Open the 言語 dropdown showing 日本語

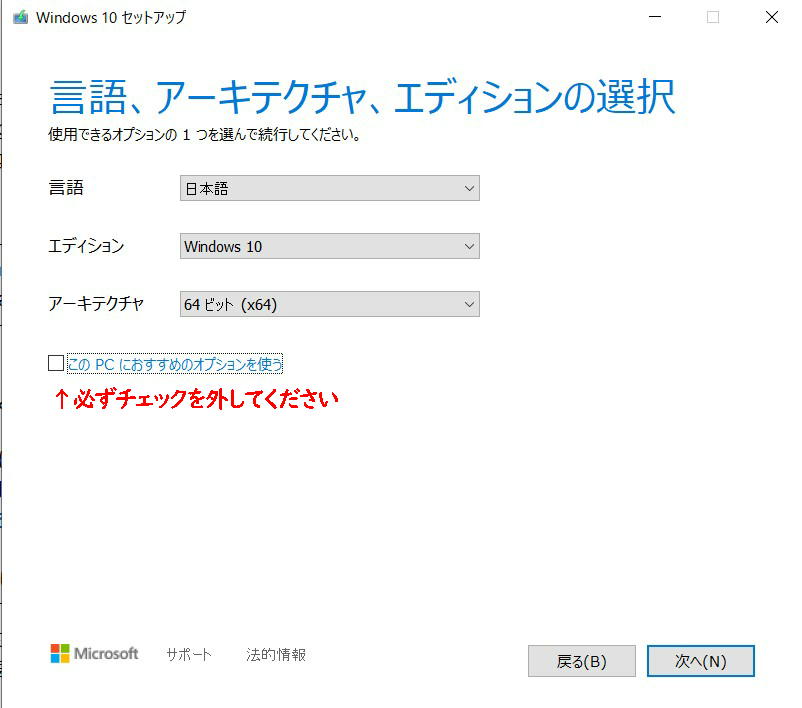(329, 188)
